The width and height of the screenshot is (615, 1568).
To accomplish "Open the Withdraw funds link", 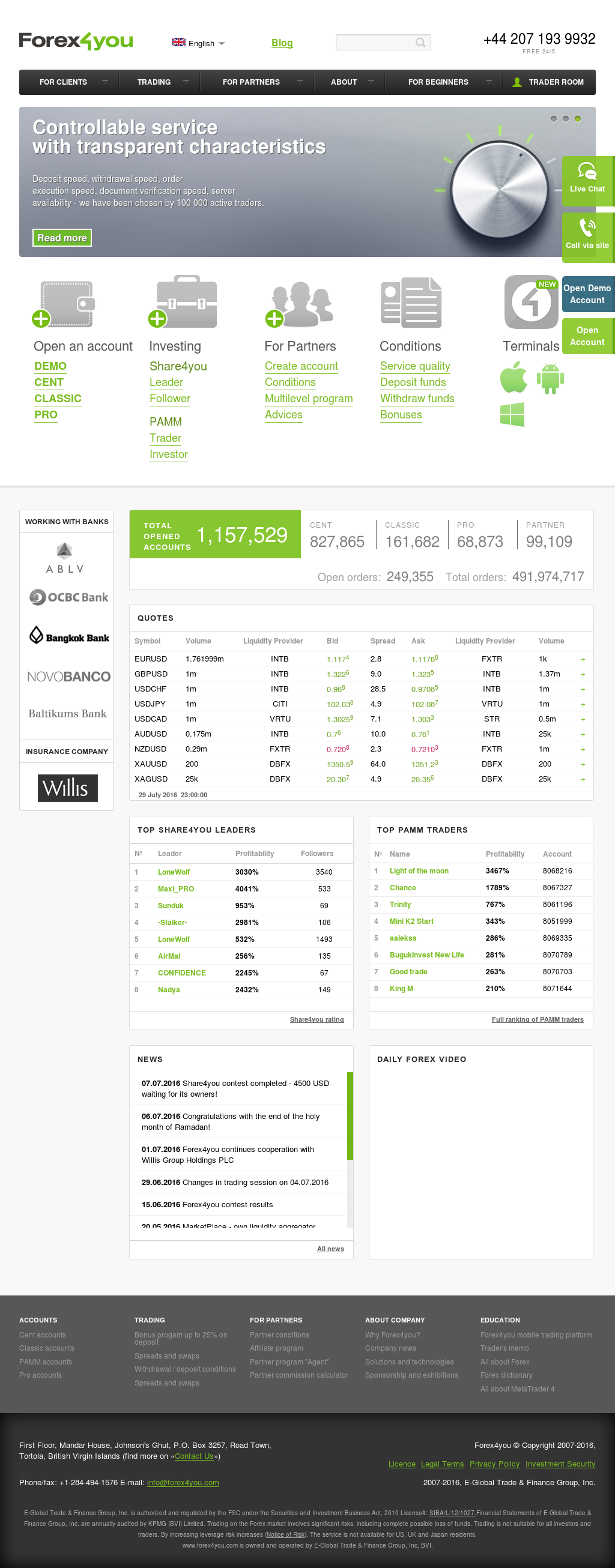I will 417,399.
